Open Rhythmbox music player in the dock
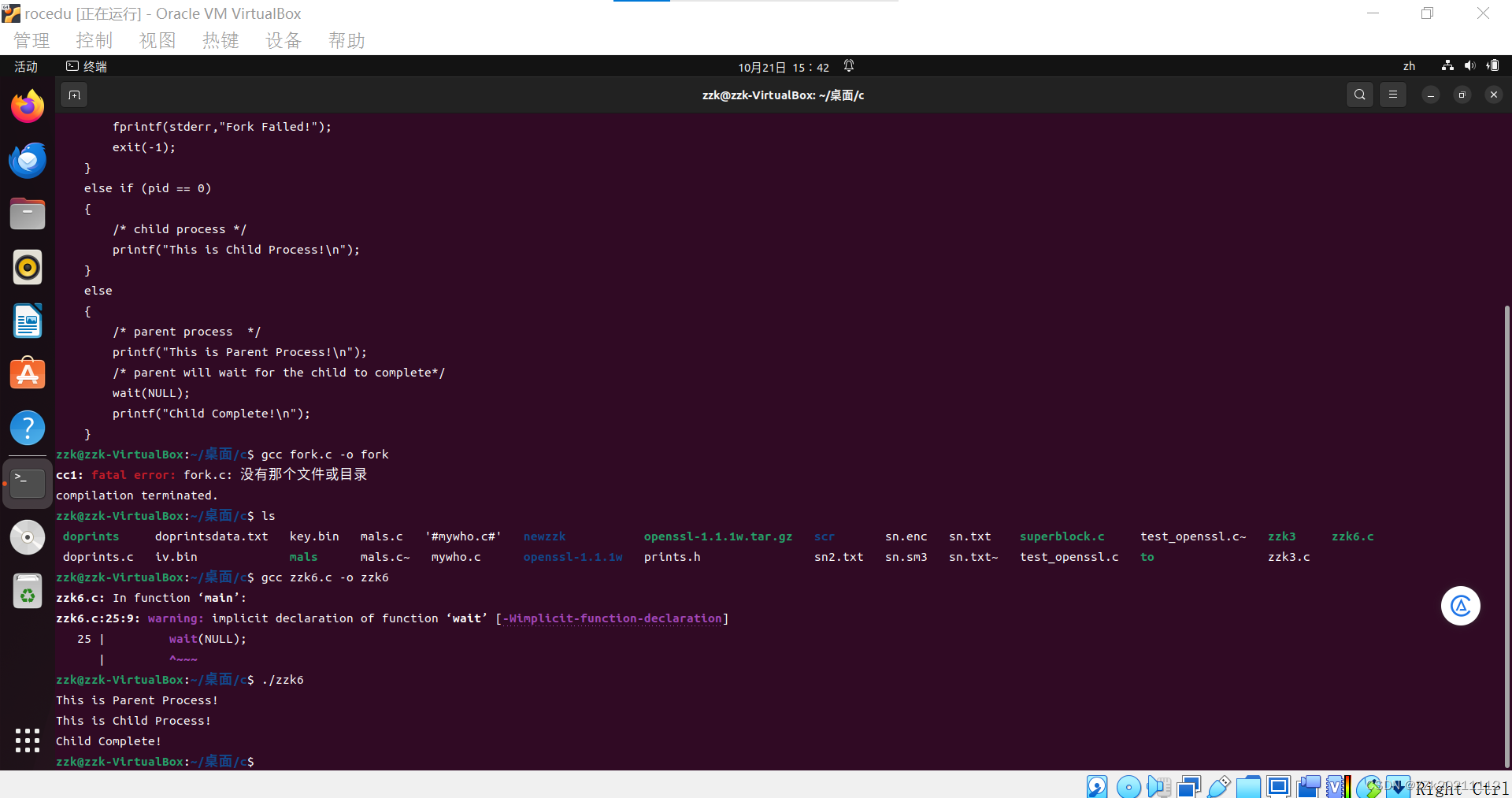 click(28, 267)
